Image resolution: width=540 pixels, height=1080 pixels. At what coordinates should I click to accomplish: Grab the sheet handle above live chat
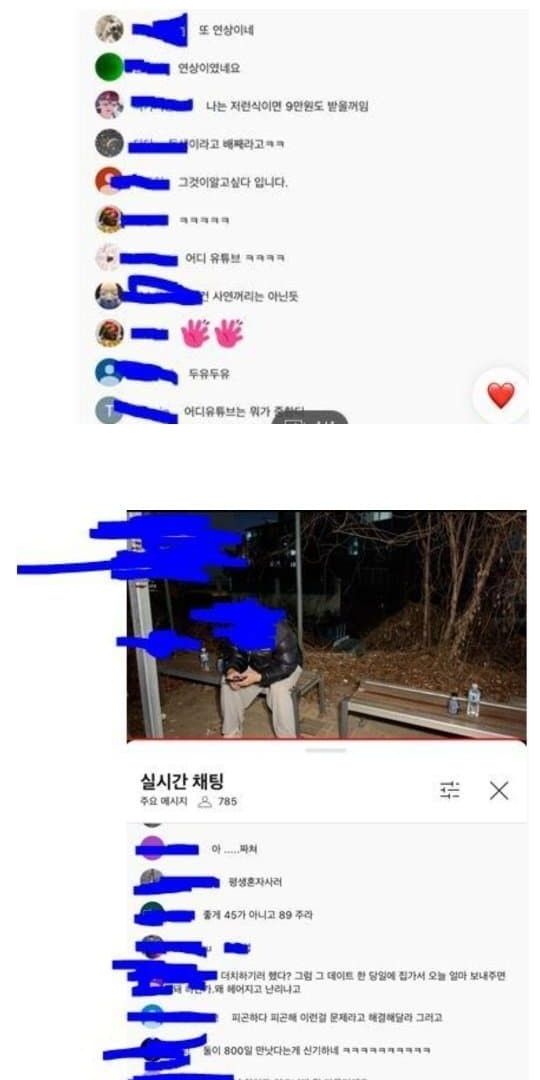point(326,750)
